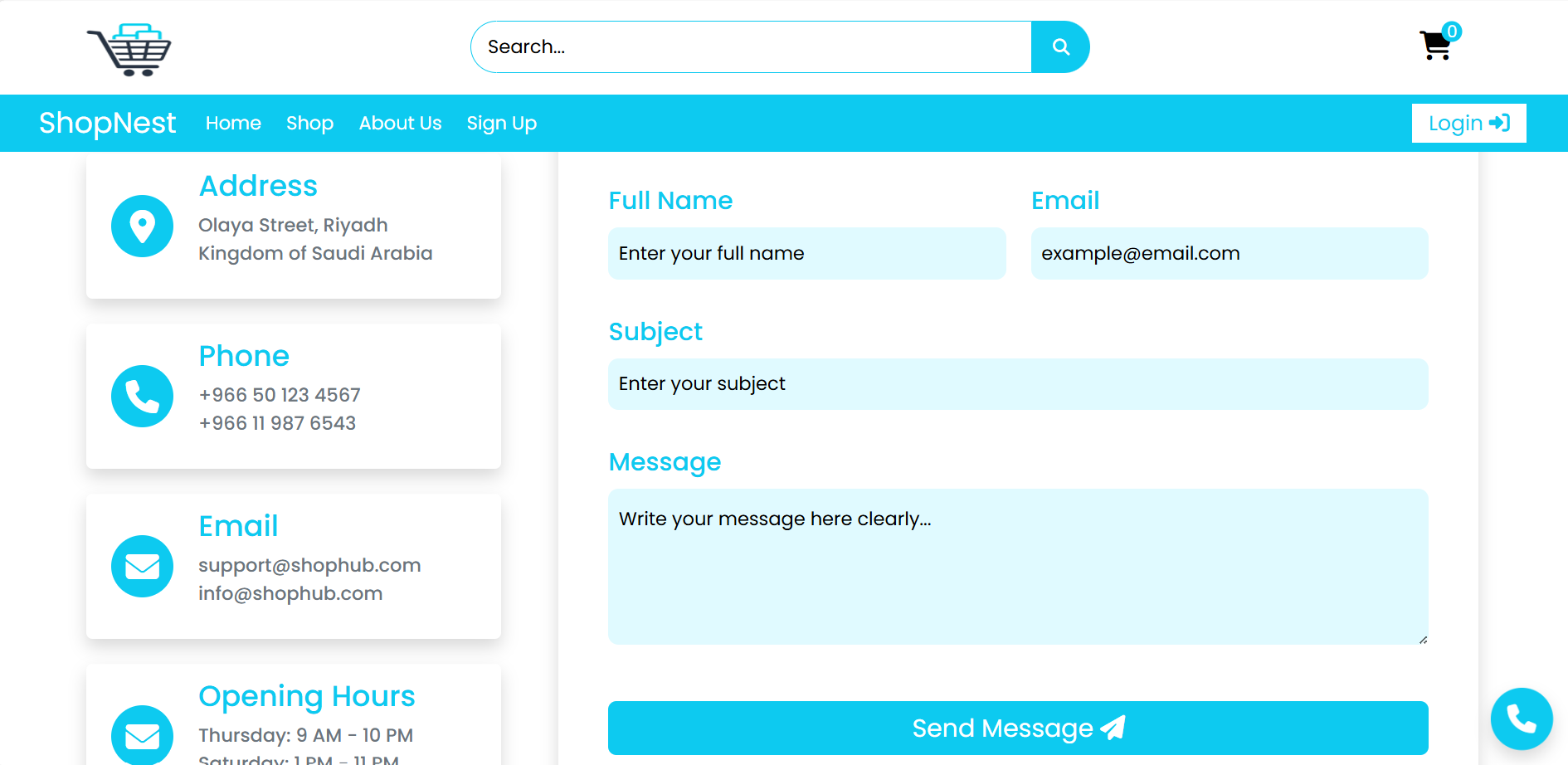The width and height of the screenshot is (1568, 765).
Task: Navigate to About Us page
Action: pyautogui.click(x=400, y=124)
